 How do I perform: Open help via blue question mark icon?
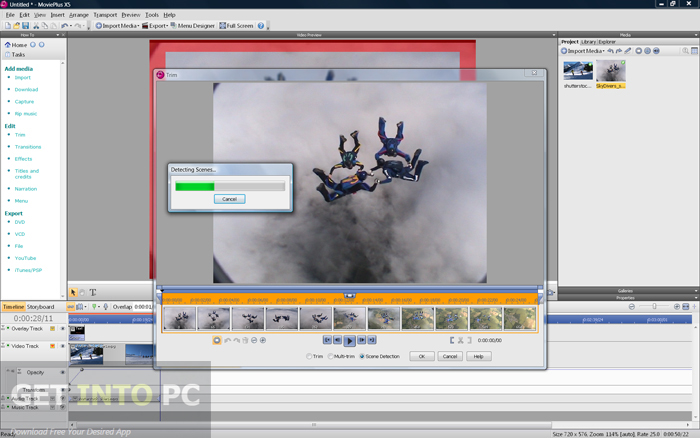pos(261,26)
